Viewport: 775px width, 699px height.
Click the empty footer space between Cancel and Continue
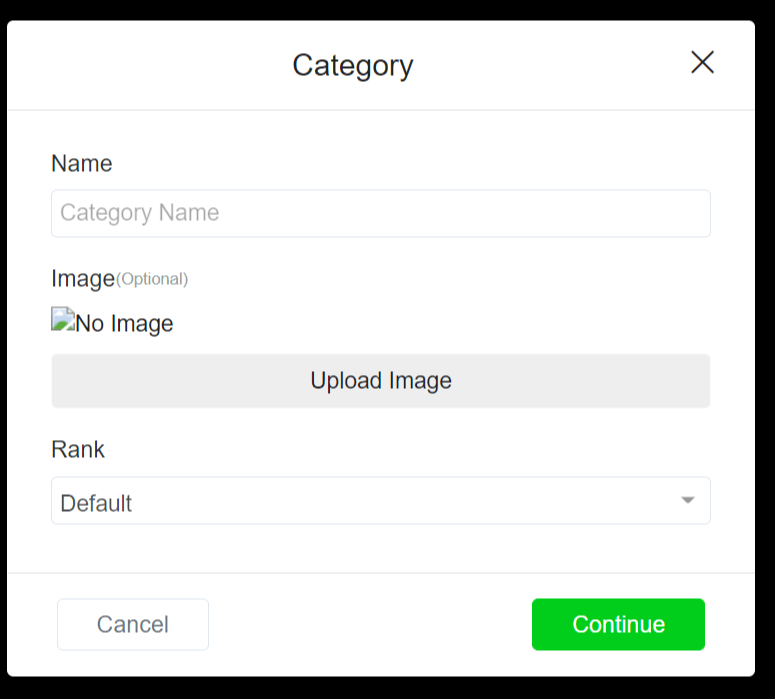coord(370,624)
